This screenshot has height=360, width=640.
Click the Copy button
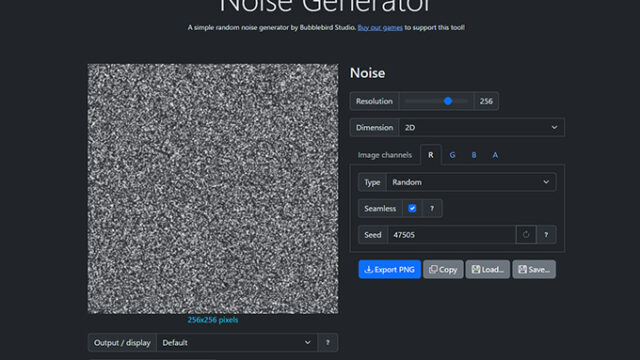click(443, 269)
